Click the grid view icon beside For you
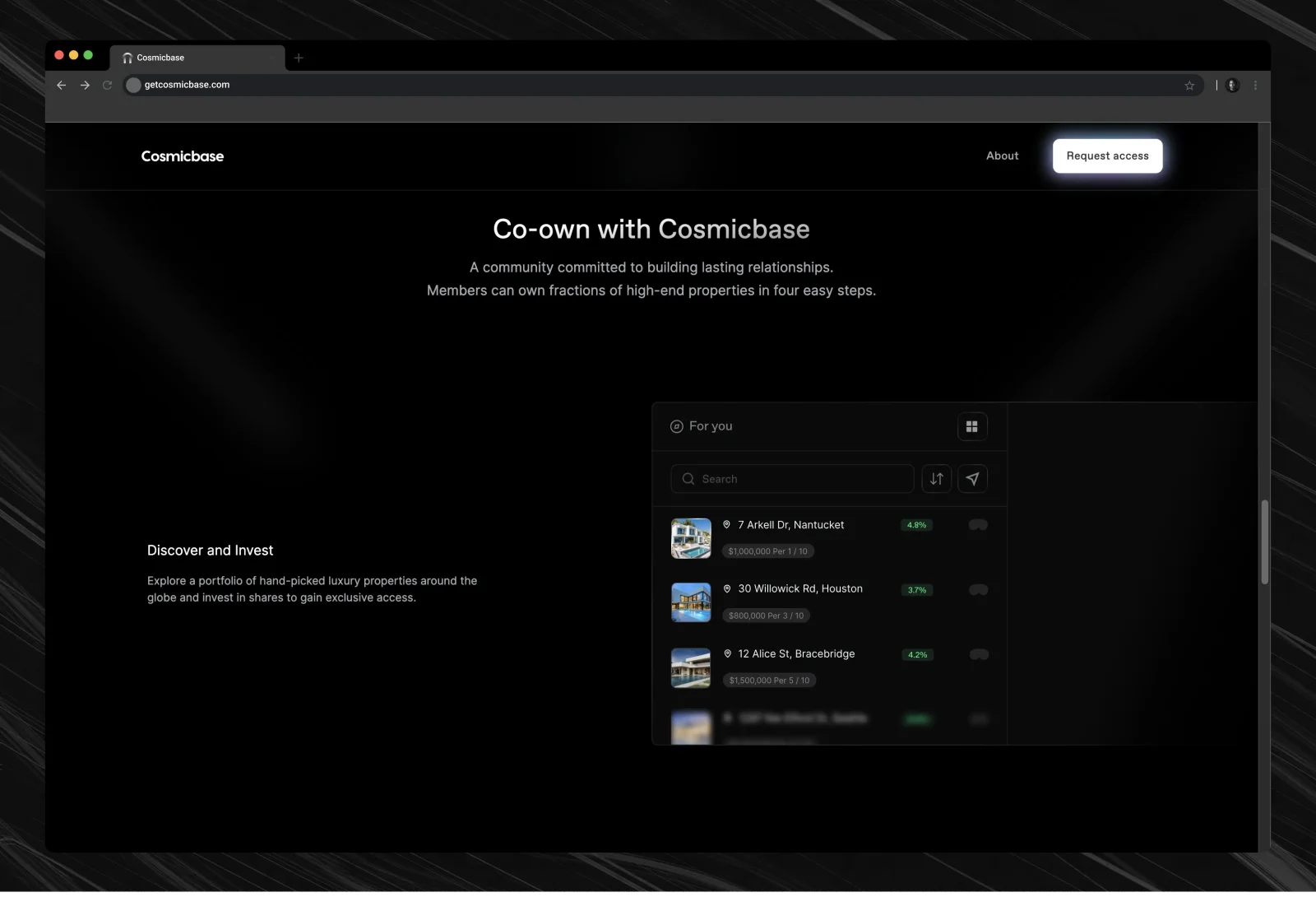Viewport: 1316px width, 897px height. pyautogui.click(x=972, y=426)
